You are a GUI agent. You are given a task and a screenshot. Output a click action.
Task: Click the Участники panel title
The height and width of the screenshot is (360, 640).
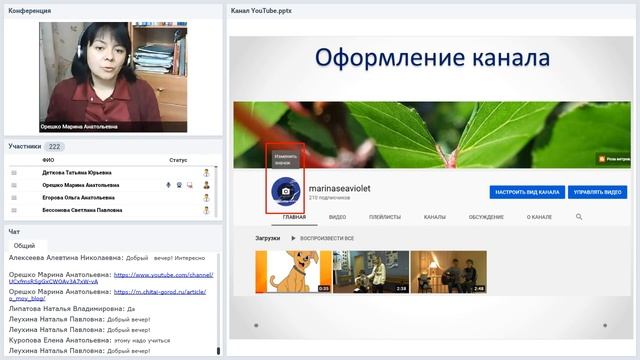[x=24, y=146]
